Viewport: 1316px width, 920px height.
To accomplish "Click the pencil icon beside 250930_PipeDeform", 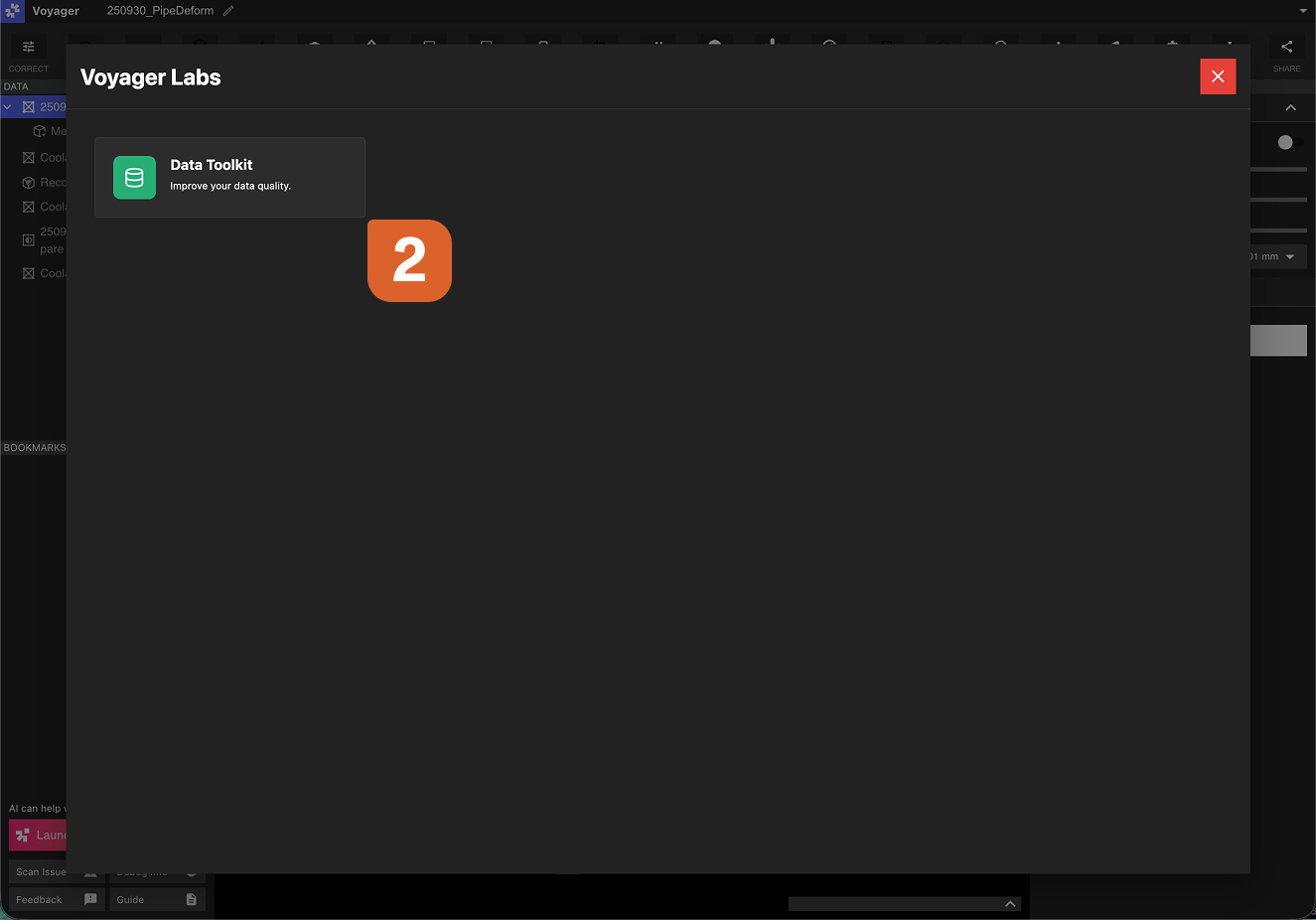I will pyautogui.click(x=228, y=11).
